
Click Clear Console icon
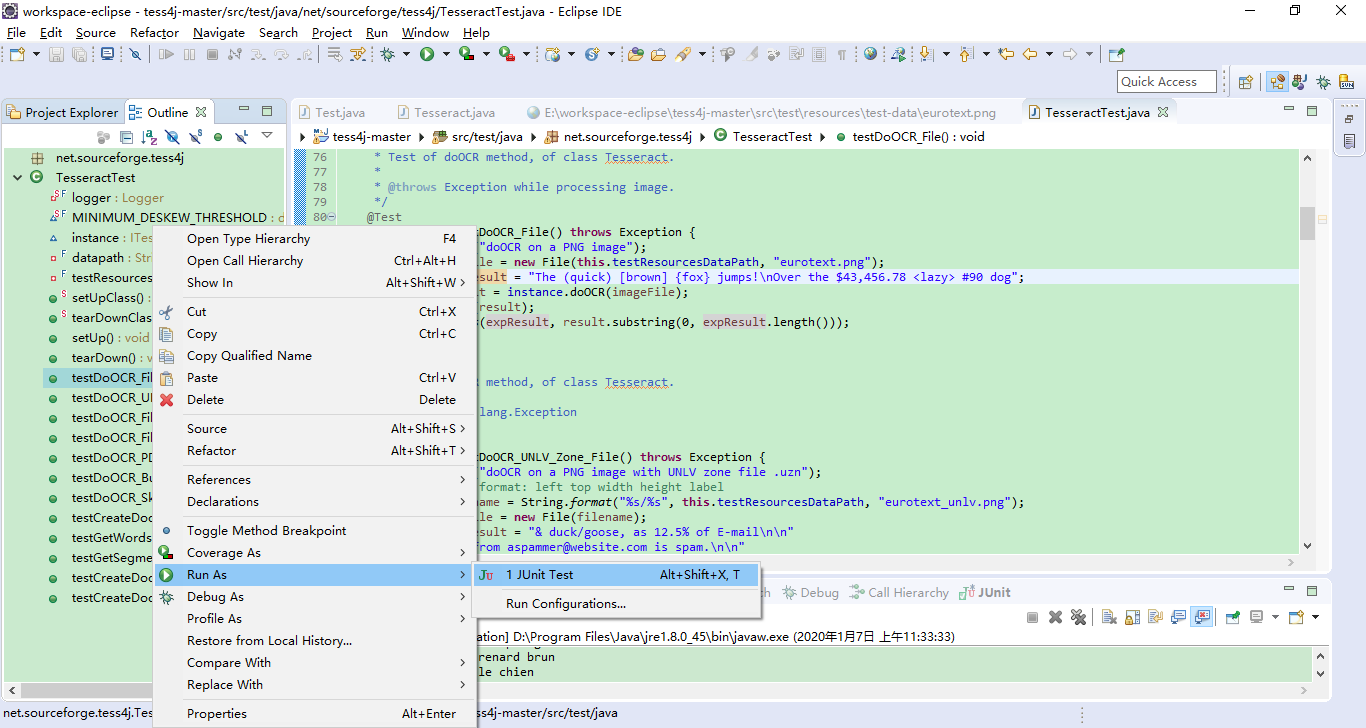[1108, 617]
